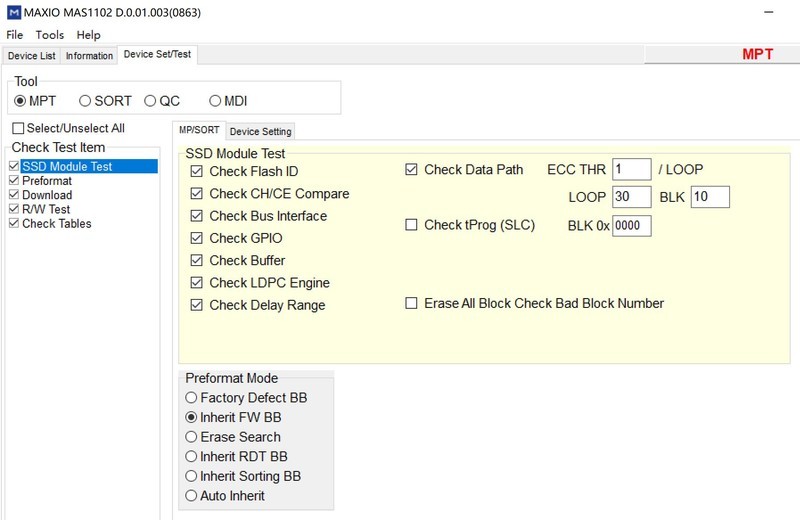Open the Tools menu
The width and height of the screenshot is (800, 520).
[50, 35]
